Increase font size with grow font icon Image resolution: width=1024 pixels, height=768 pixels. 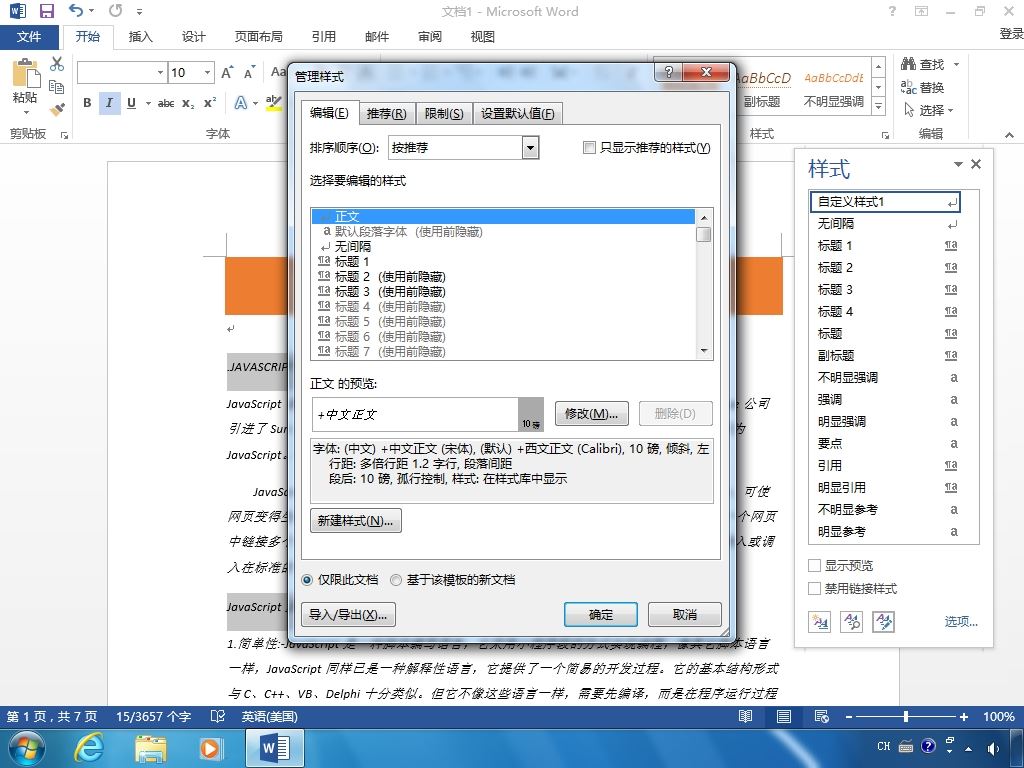[227, 72]
